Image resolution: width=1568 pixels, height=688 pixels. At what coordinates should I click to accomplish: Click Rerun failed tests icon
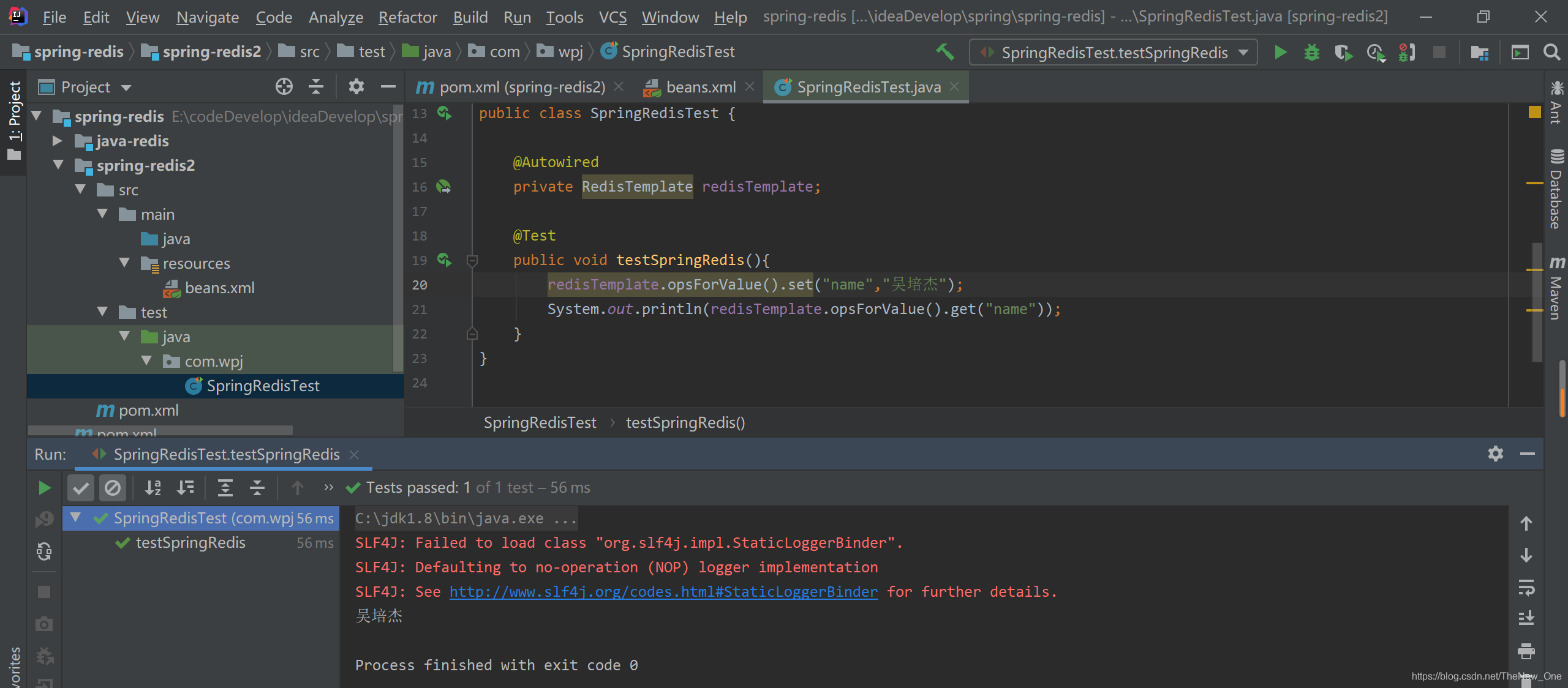pos(44,520)
